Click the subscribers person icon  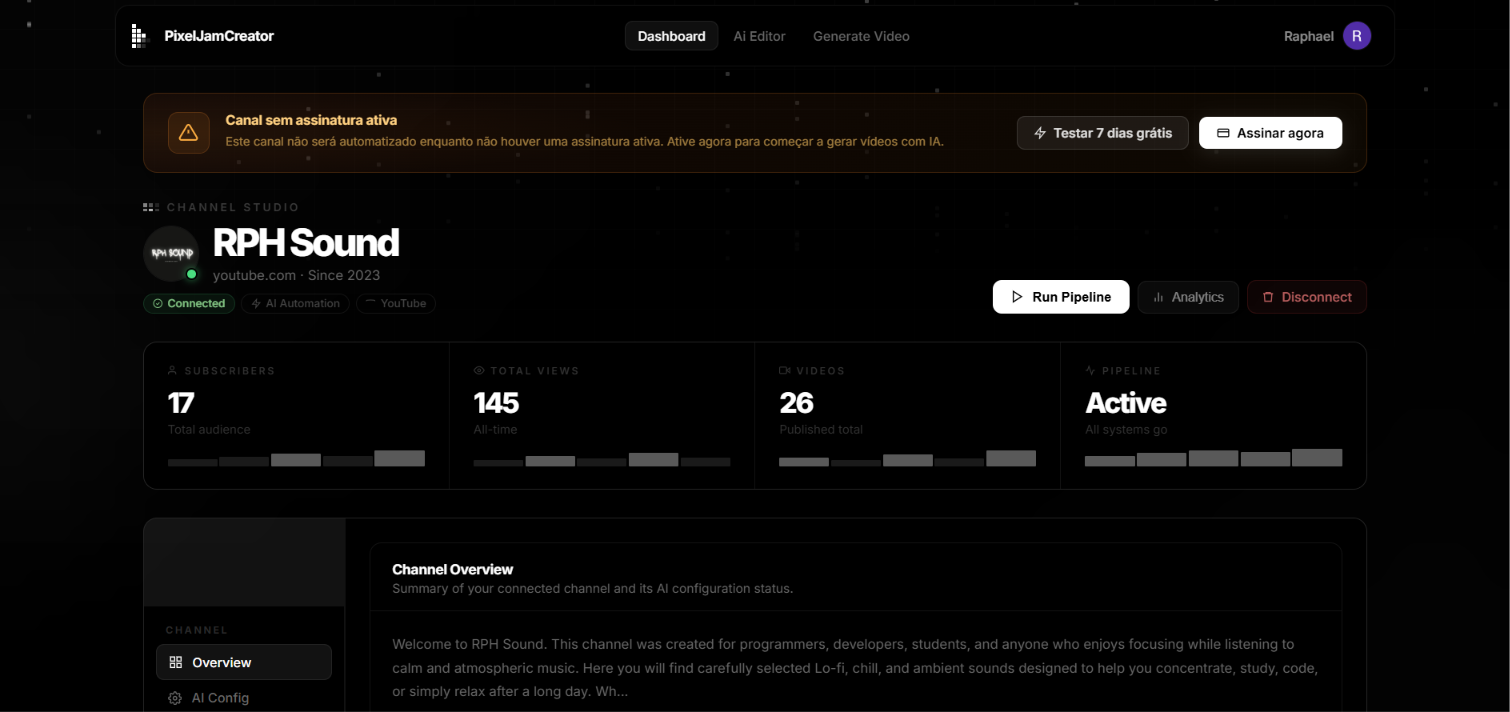[x=172, y=370]
